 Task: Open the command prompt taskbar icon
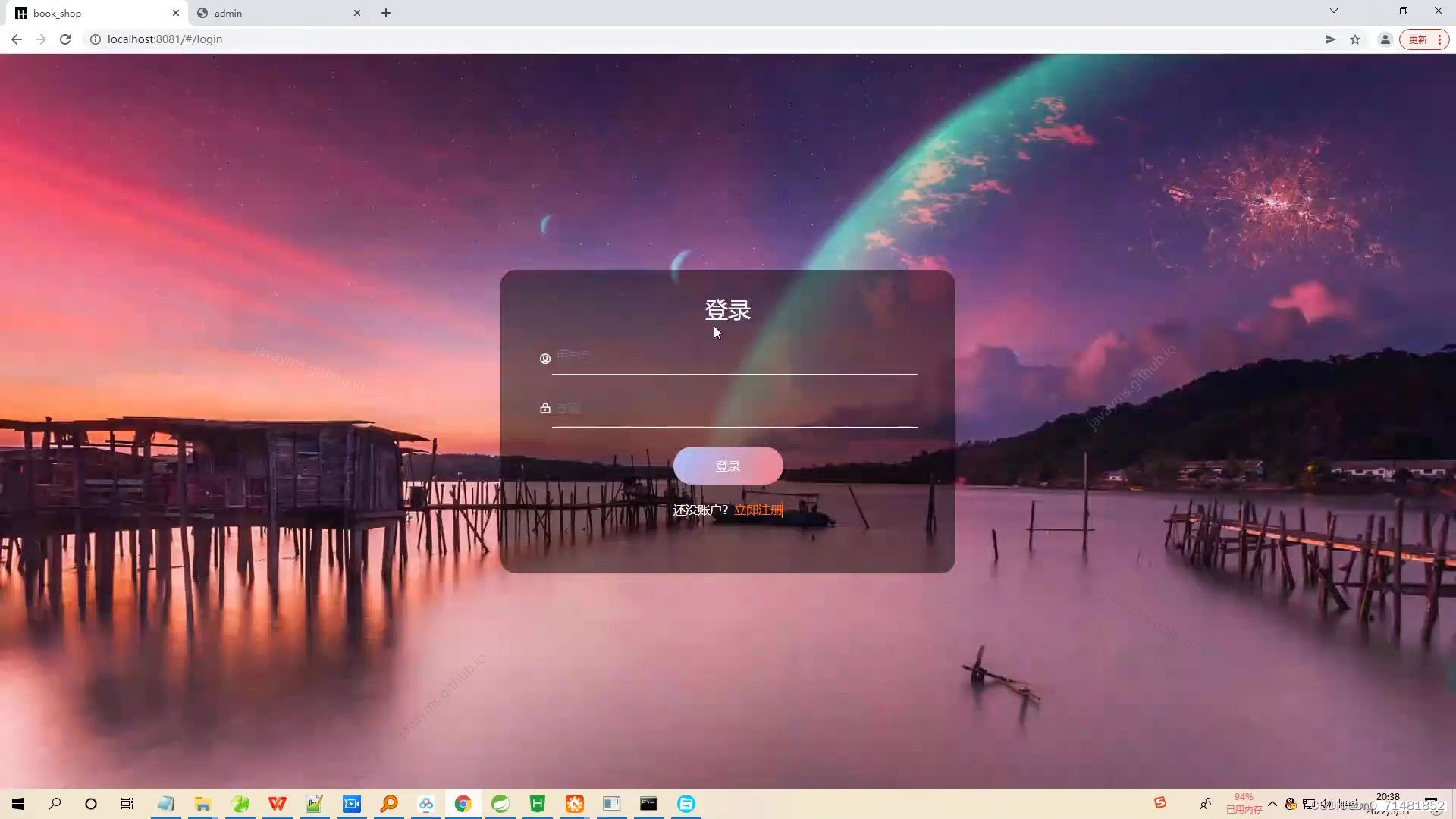648,804
